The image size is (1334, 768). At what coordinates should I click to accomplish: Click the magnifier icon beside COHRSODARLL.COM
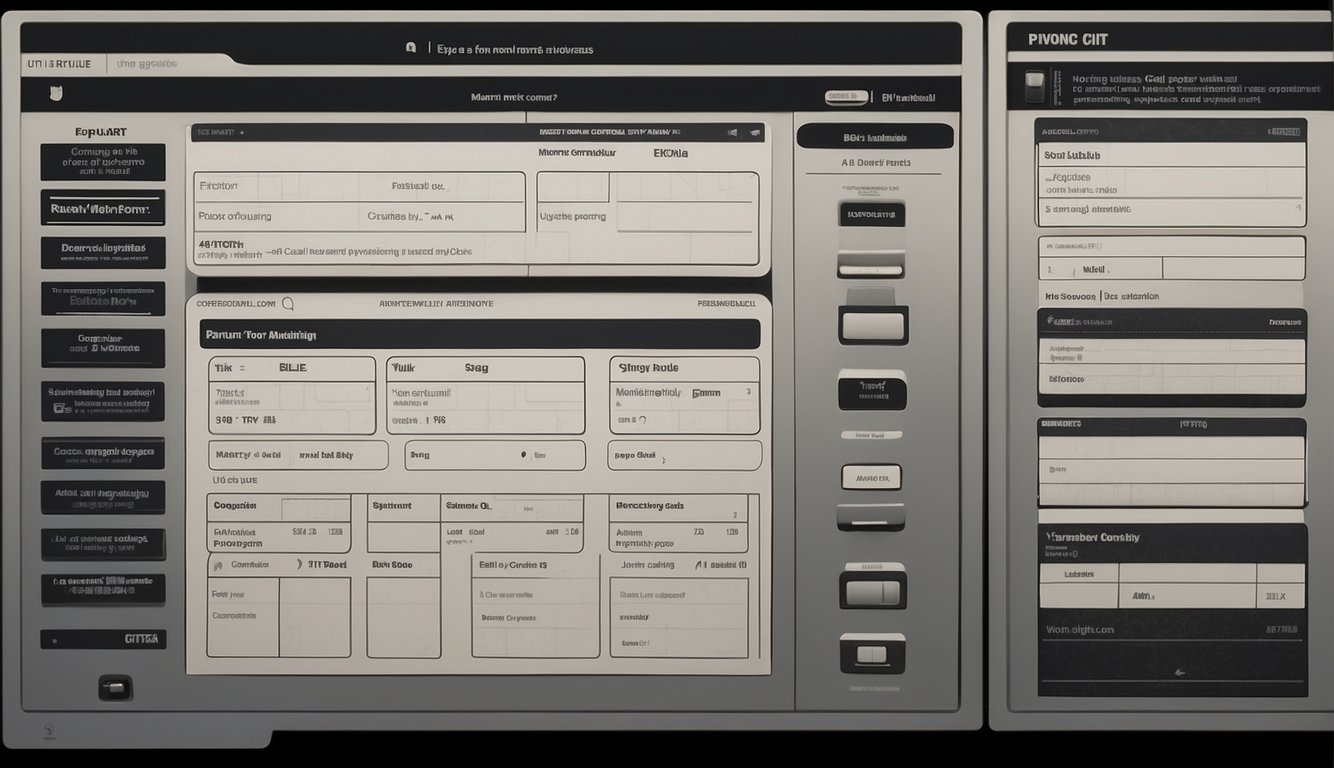click(x=288, y=303)
